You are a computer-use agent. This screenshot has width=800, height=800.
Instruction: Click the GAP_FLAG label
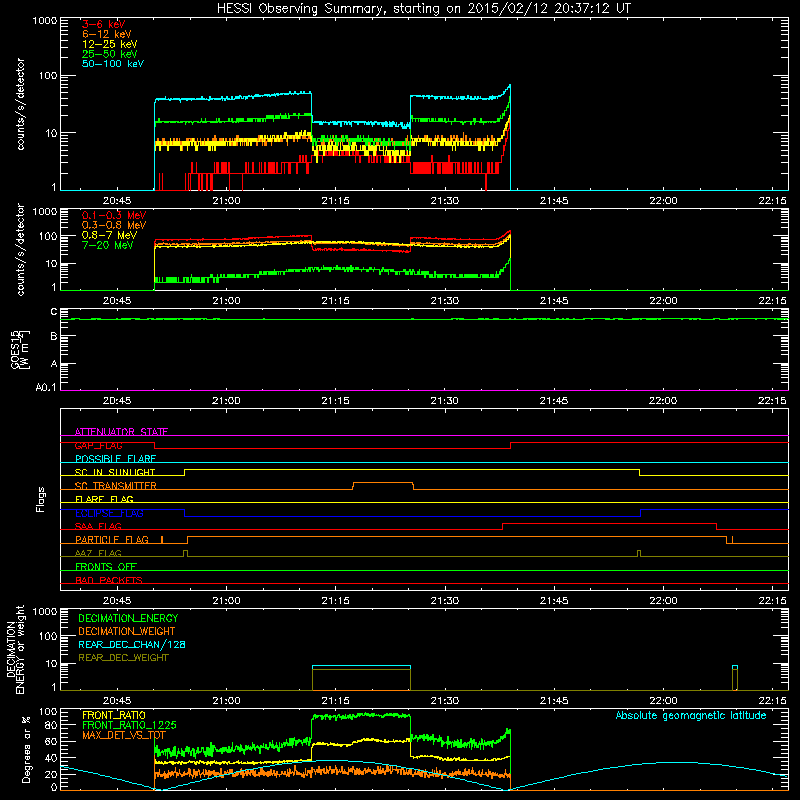(x=98, y=445)
